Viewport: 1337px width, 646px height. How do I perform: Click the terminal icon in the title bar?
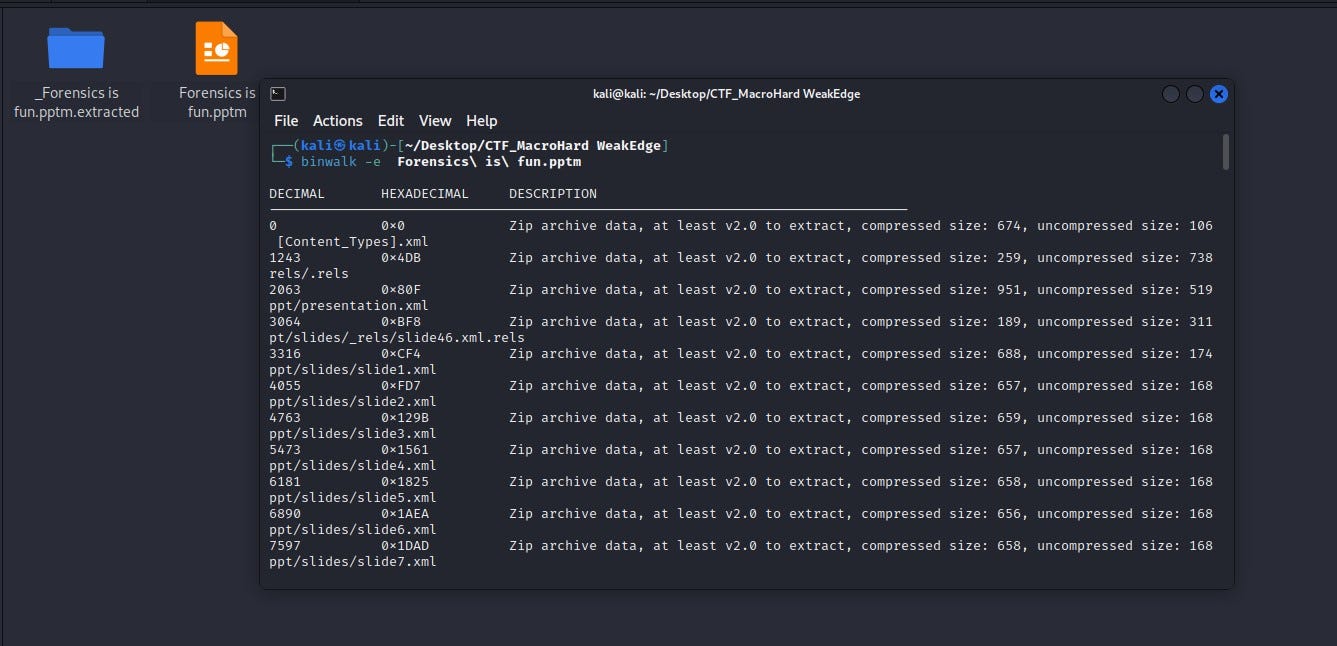point(277,93)
